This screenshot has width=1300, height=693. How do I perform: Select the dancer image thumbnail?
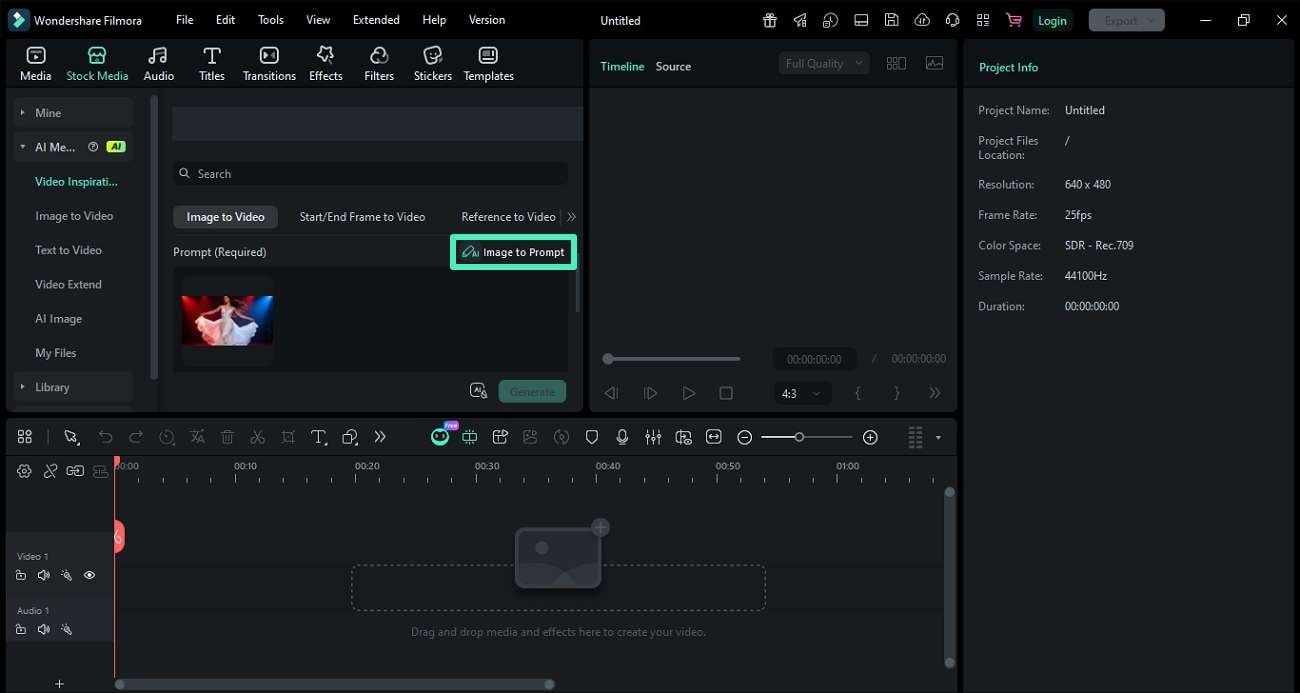[x=227, y=320]
